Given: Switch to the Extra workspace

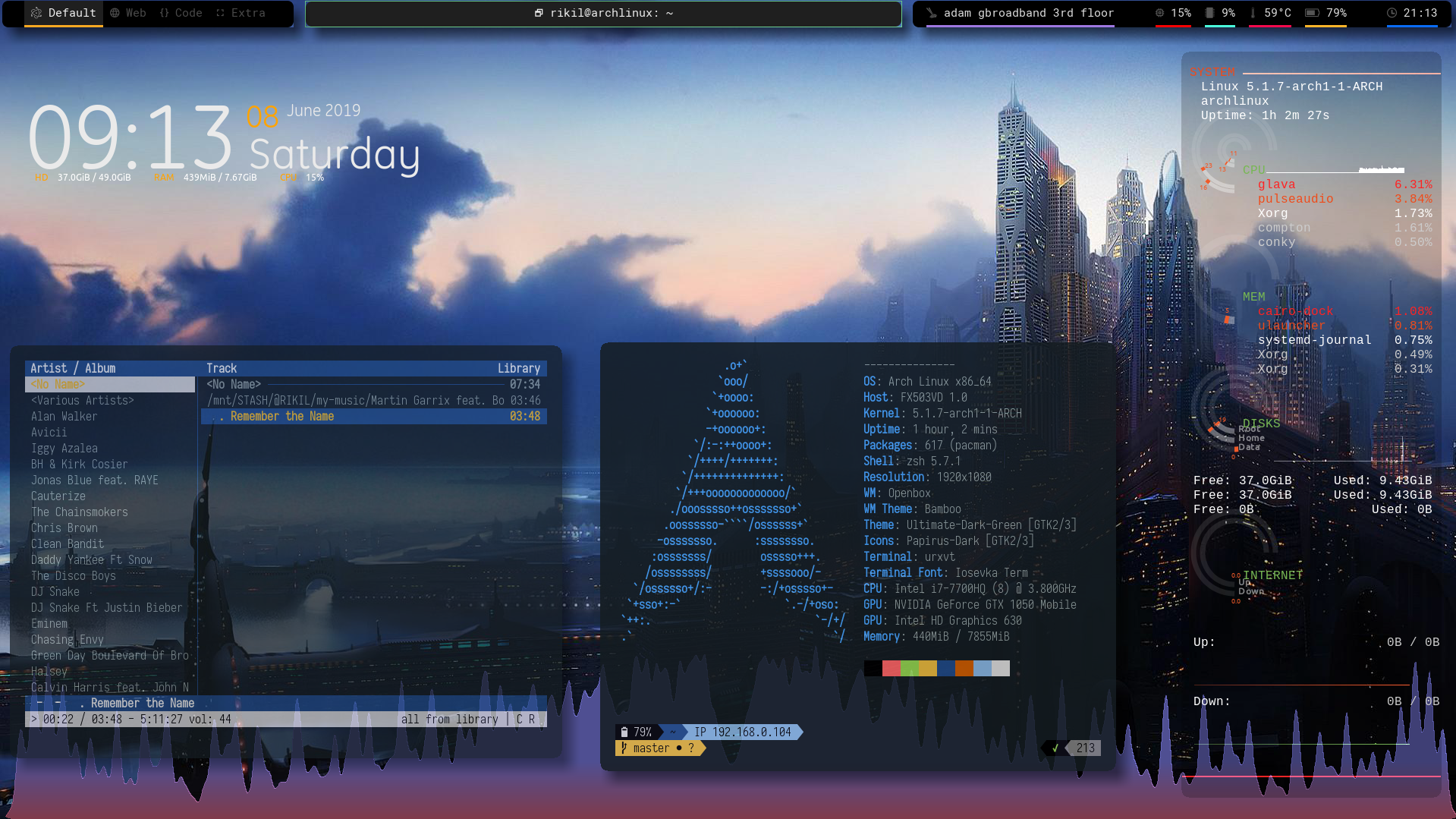Looking at the screenshot, I should 241,13.
